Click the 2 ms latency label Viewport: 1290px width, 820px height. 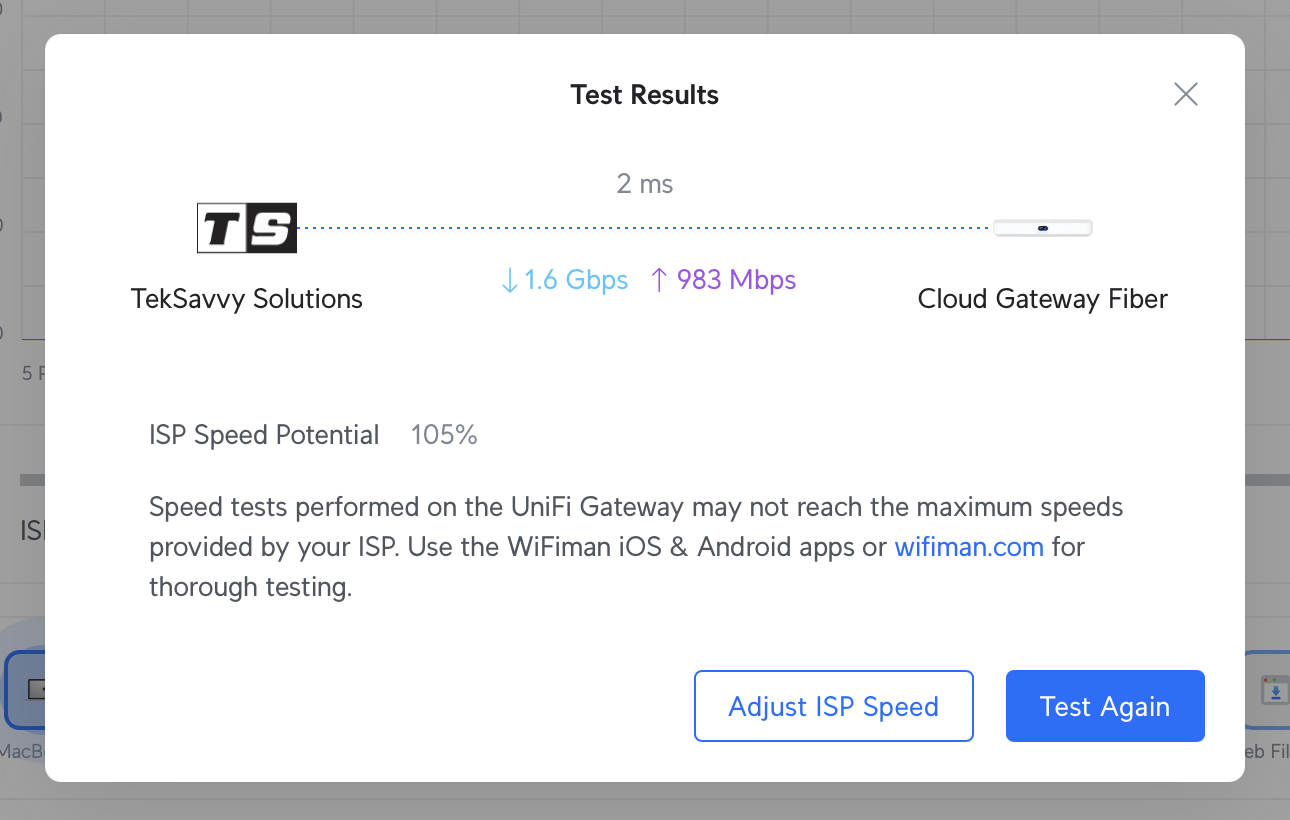(645, 184)
